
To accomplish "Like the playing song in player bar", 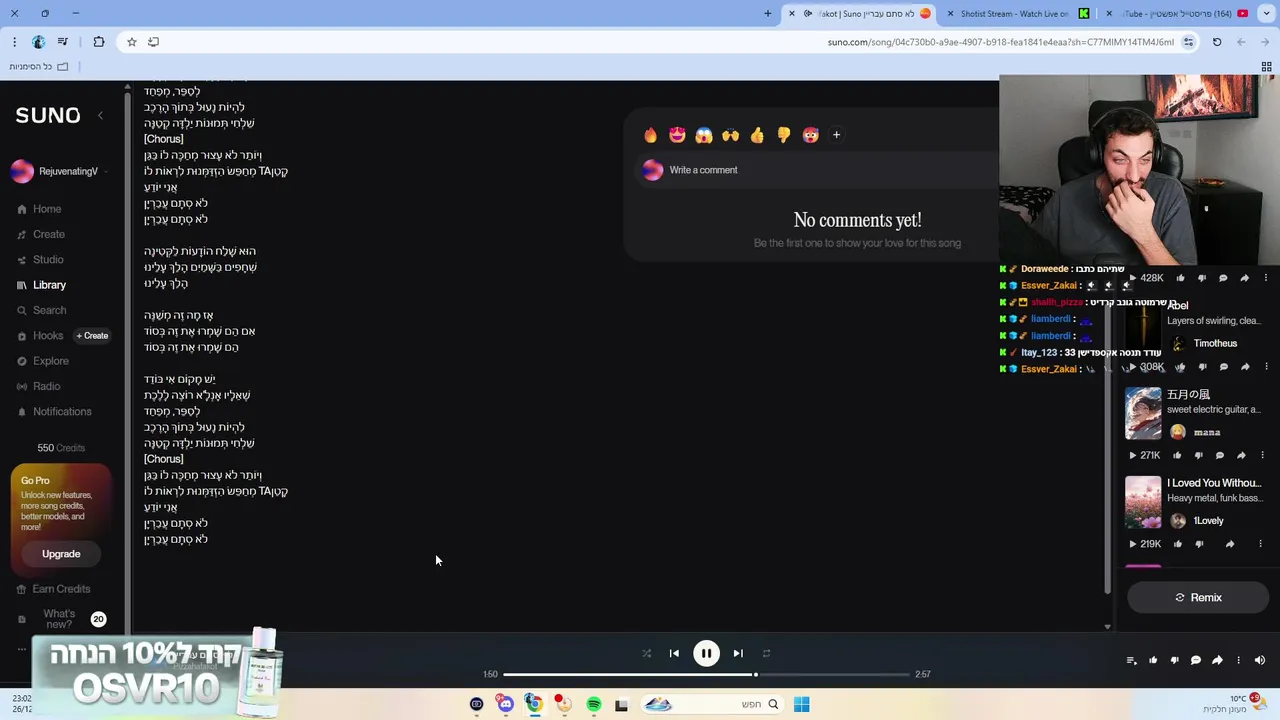I will 1153,660.
